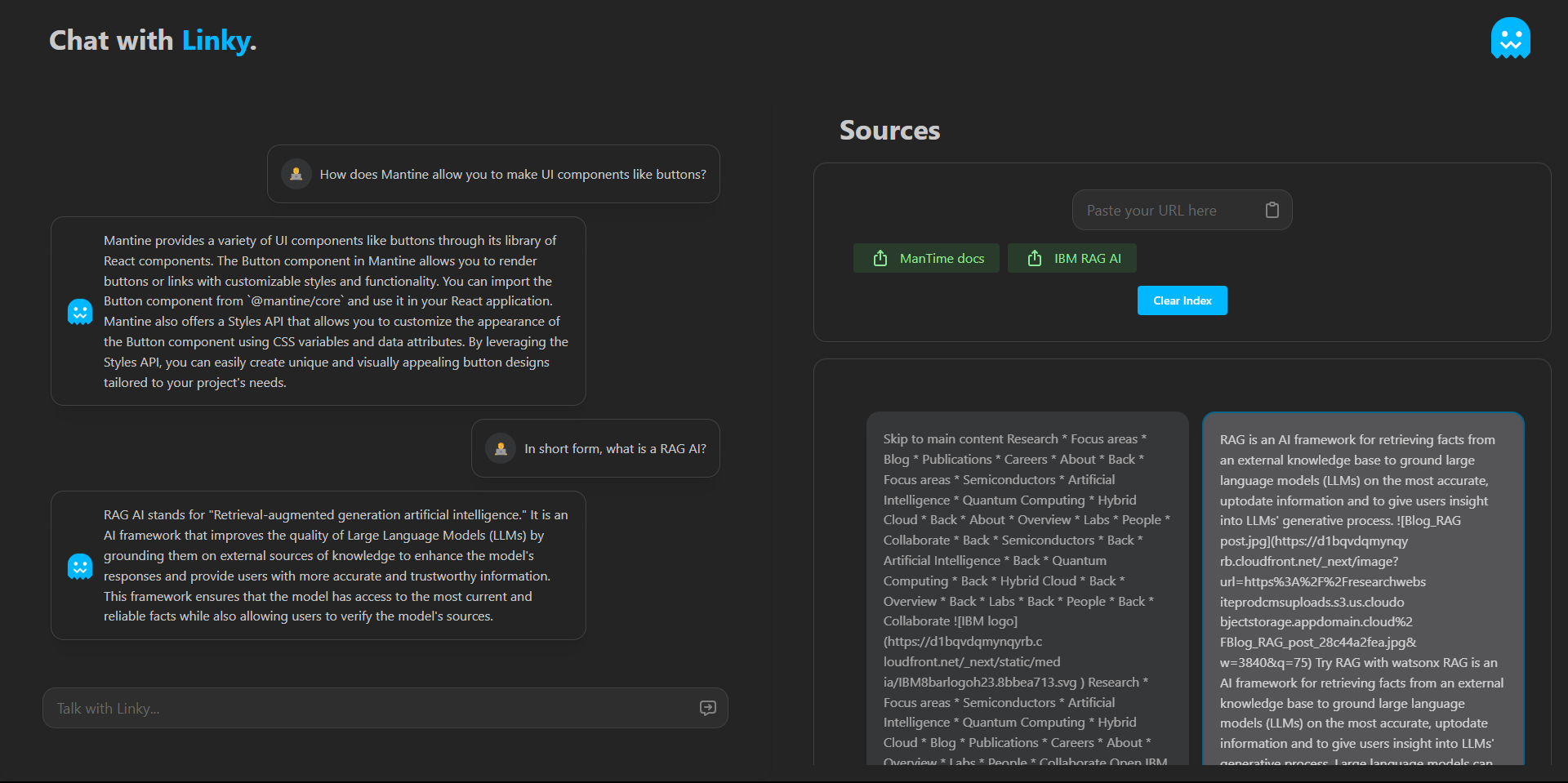Click user avatar beside the Mantine question
Image resolution: width=1568 pixels, height=783 pixels.
[x=296, y=174]
